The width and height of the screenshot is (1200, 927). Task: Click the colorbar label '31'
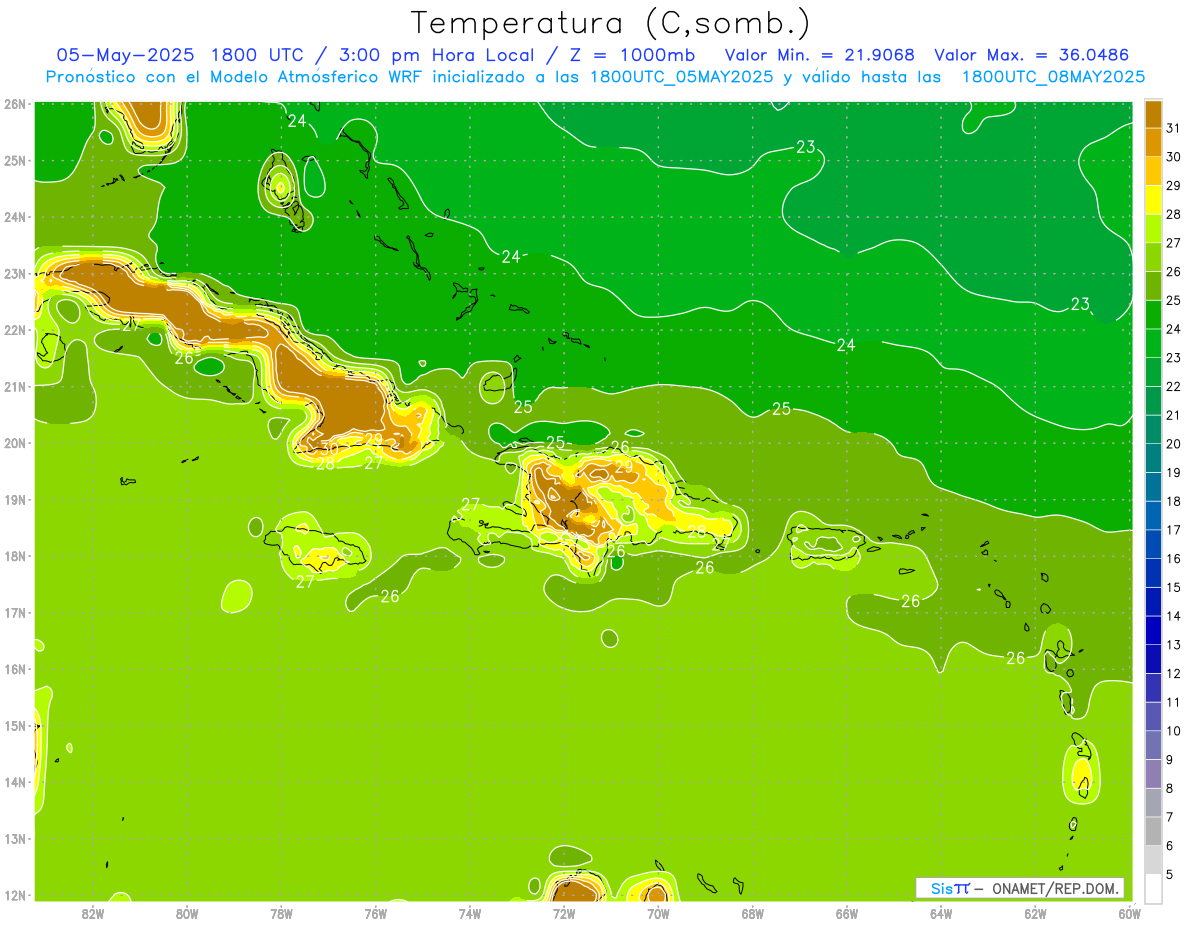(1173, 128)
